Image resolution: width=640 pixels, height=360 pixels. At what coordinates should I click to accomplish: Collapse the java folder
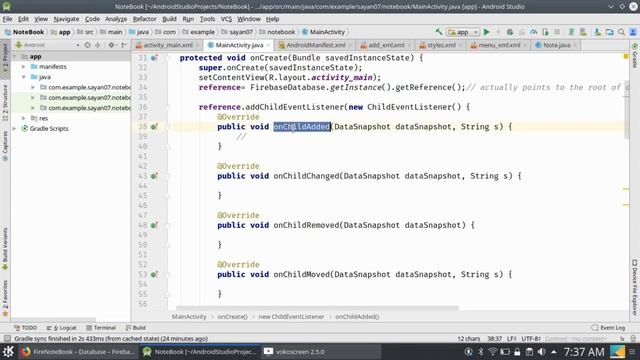(24, 77)
